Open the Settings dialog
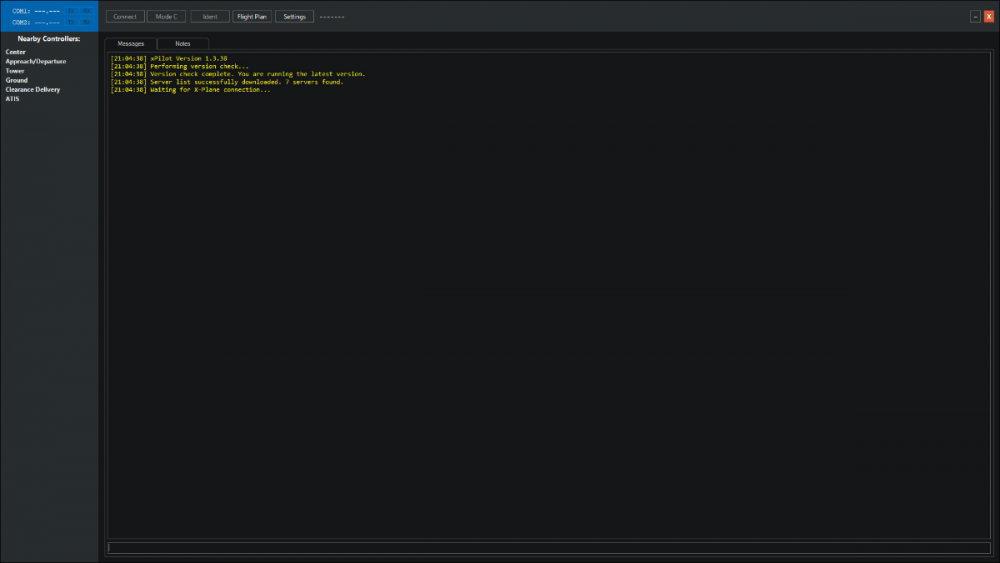Viewport: 1000px width, 563px height. pos(294,17)
